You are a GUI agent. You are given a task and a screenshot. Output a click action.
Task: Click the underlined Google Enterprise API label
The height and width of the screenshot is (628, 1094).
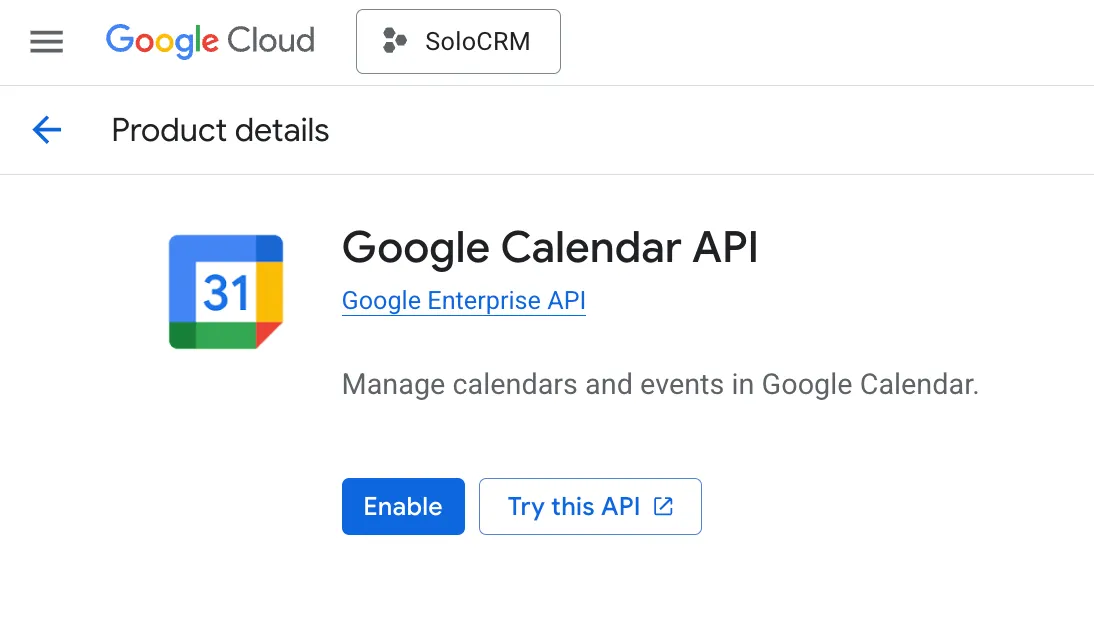point(463,300)
